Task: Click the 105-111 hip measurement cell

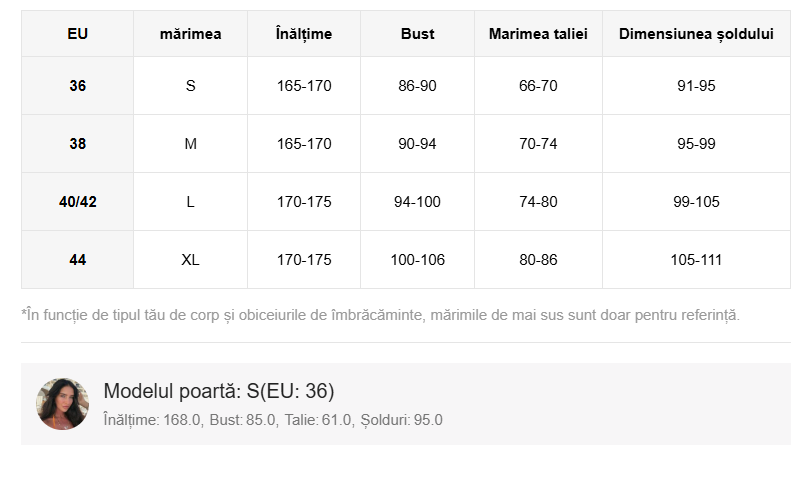Action: pos(696,260)
